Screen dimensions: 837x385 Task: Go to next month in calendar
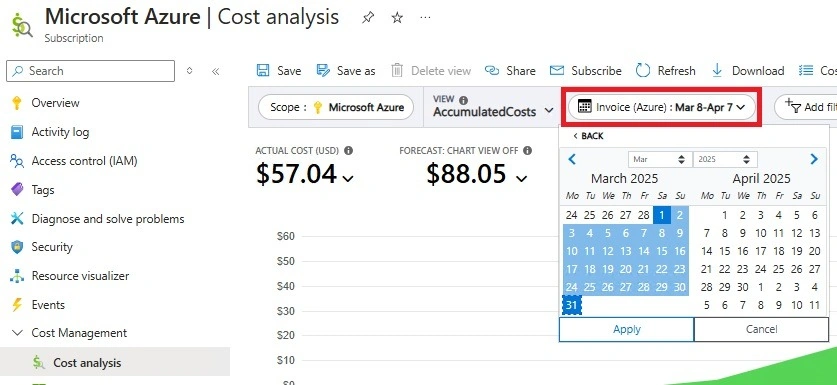tap(814, 159)
